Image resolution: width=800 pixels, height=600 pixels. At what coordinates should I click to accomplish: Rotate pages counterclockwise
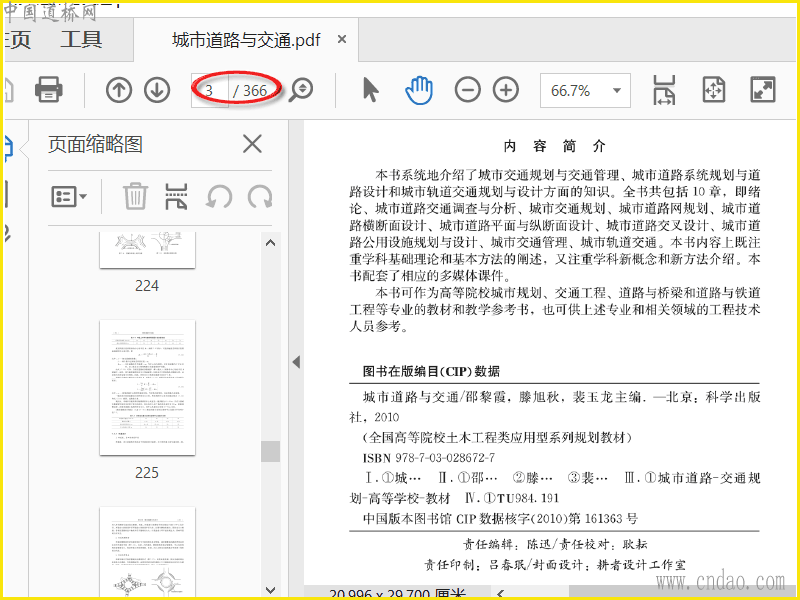coord(219,197)
